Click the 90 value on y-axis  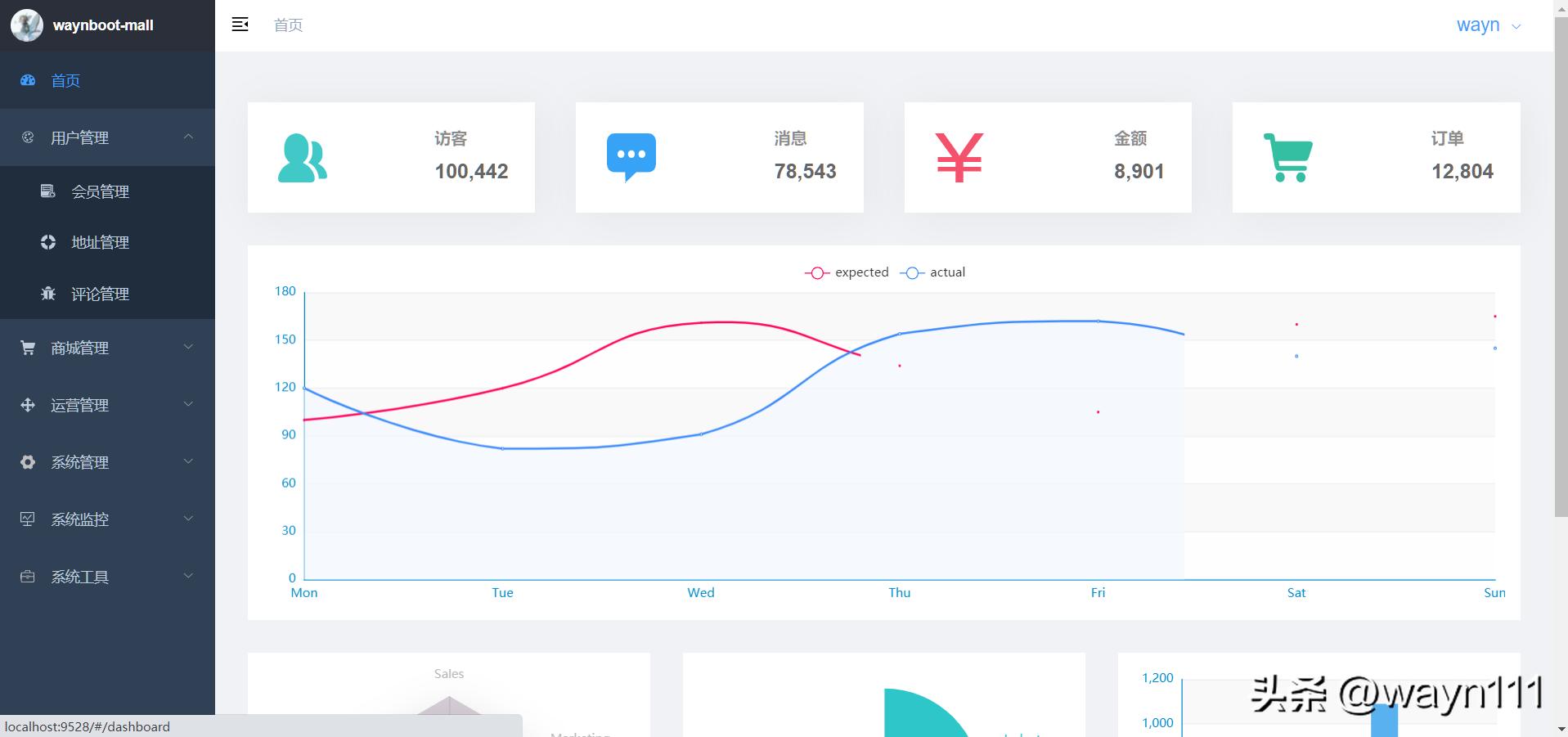coord(289,434)
